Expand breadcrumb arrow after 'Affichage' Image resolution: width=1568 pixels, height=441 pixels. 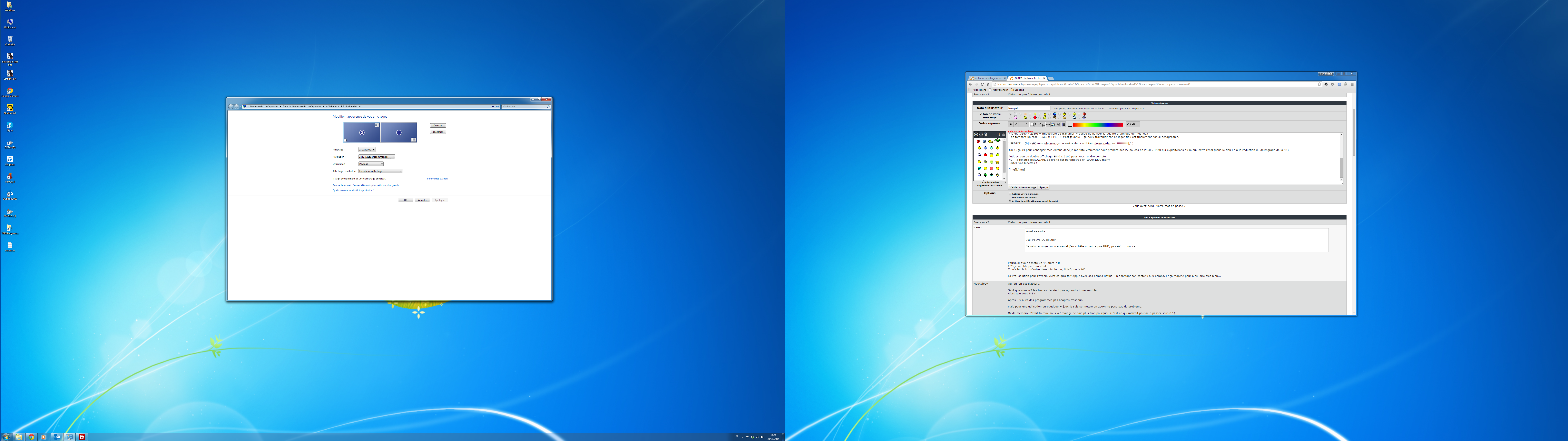tap(339, 107)
